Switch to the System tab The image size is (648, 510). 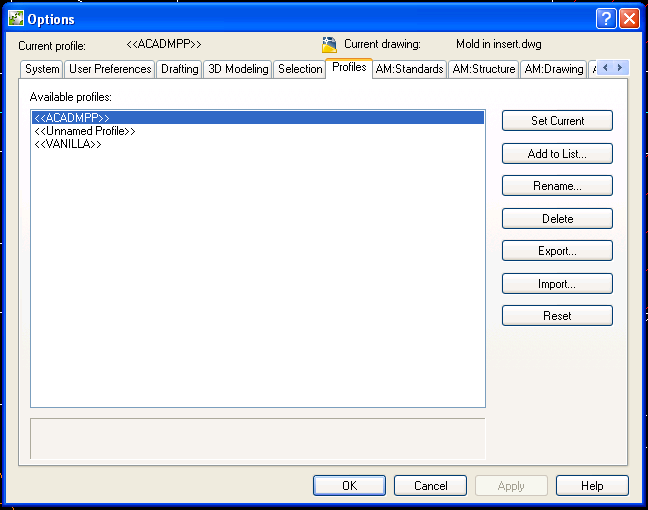(x=42, y=69)
